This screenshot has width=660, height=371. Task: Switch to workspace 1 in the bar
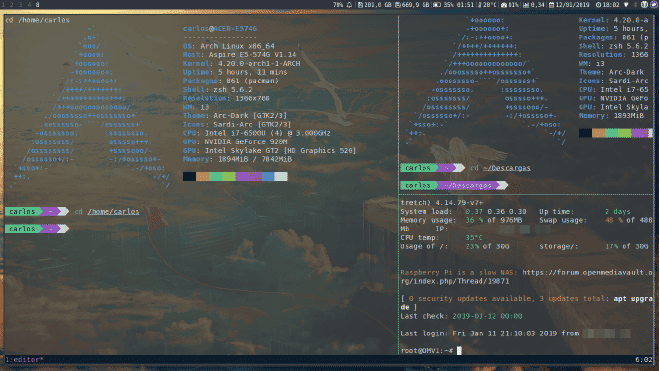pyautogui.click(x=3, y=5)
